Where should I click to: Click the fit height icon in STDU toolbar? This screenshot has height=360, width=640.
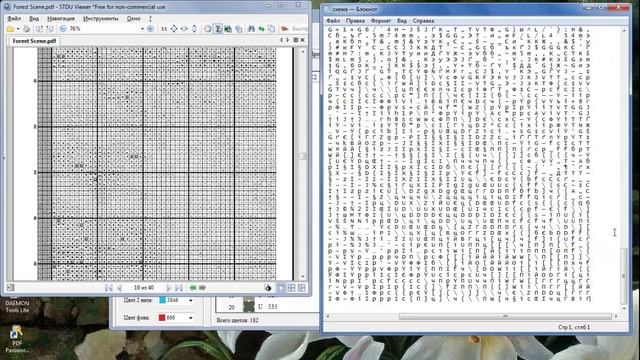(194, 29)
